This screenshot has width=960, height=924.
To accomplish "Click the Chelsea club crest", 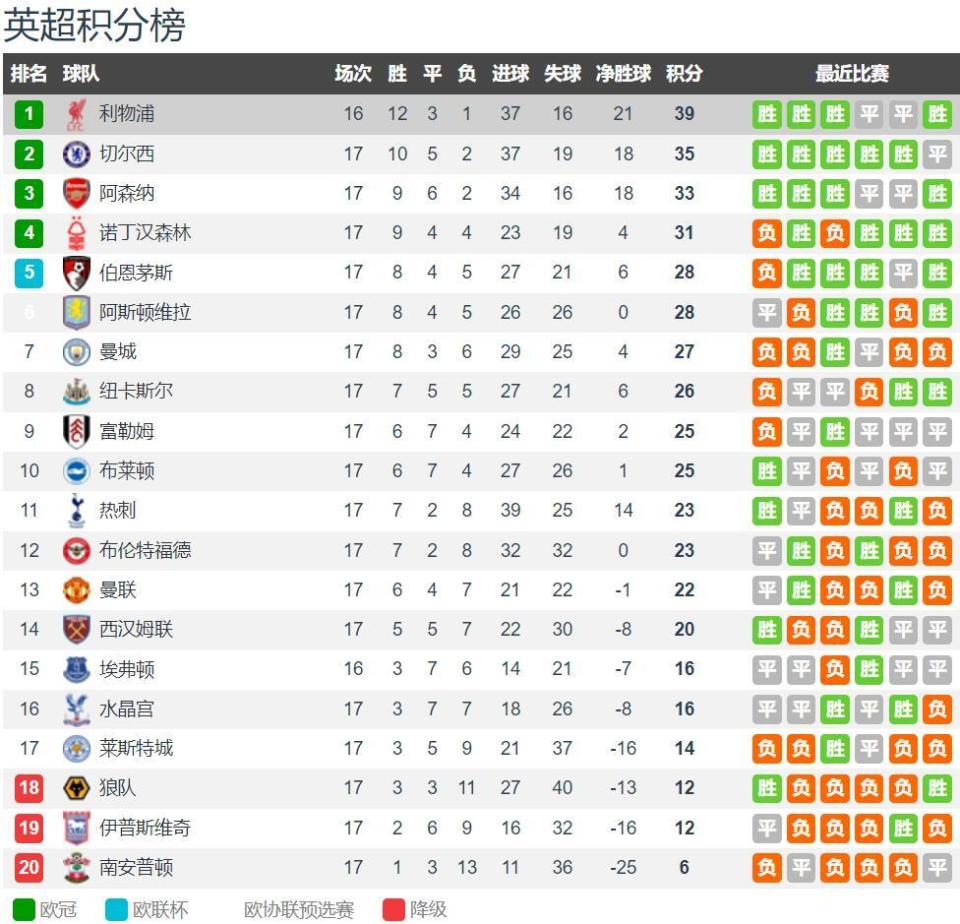I will pos(76,154).
